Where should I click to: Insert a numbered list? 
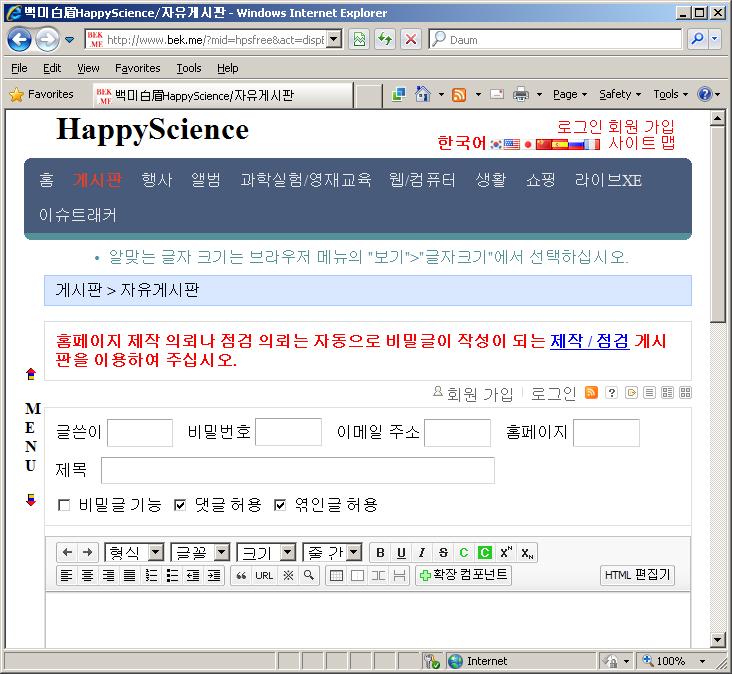click(151, 576)
